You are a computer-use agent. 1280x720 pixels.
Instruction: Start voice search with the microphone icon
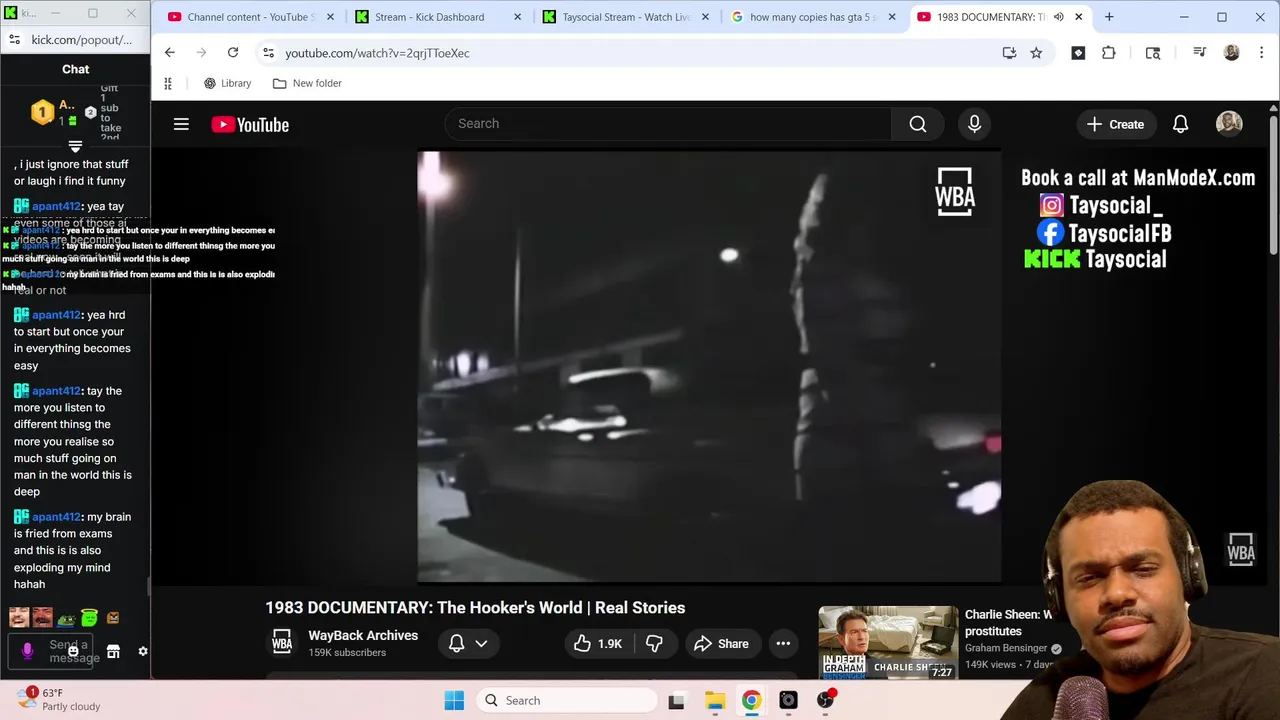[974, 124]
